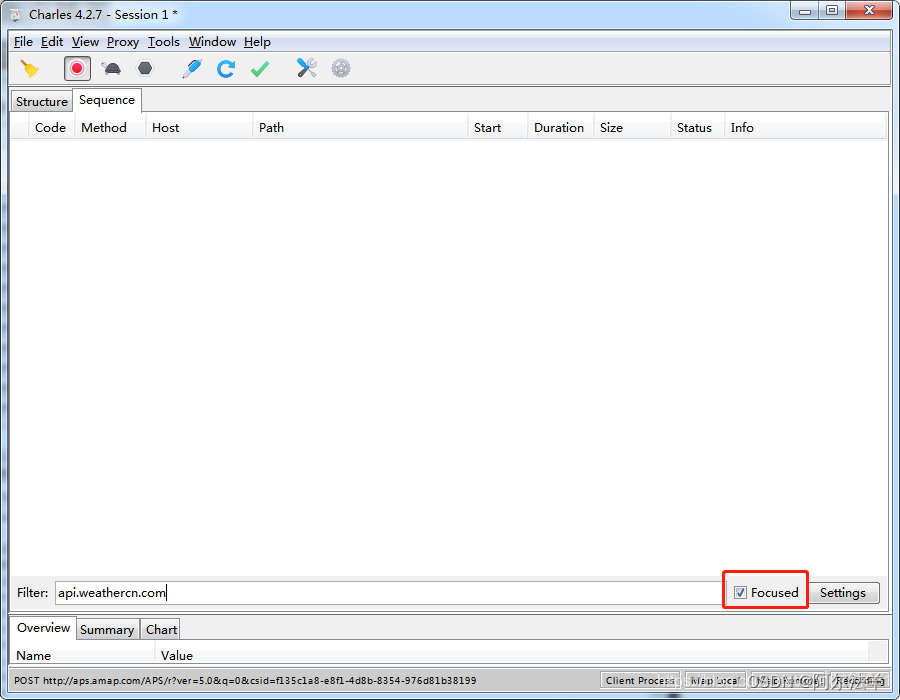
Task: Sort by the Host column header
Action: [x=198, y=127]
